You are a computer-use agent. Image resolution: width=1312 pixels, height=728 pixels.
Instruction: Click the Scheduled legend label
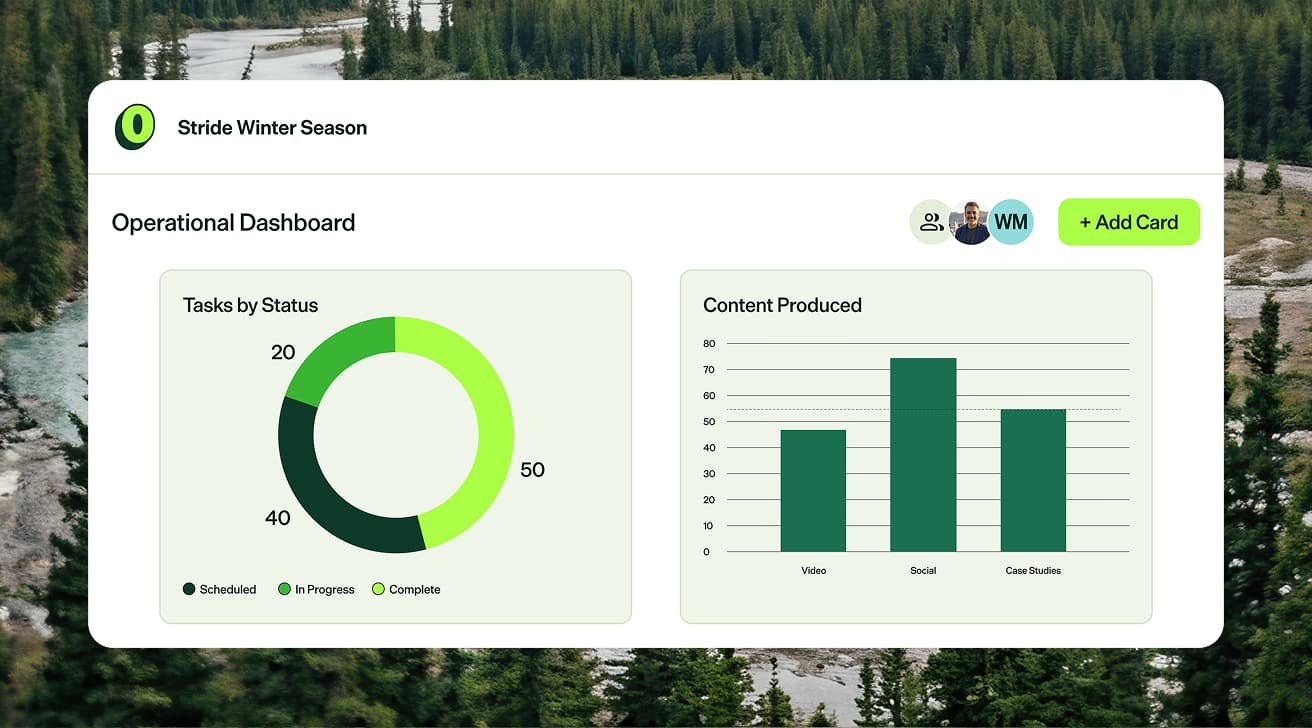coord(228,590)
